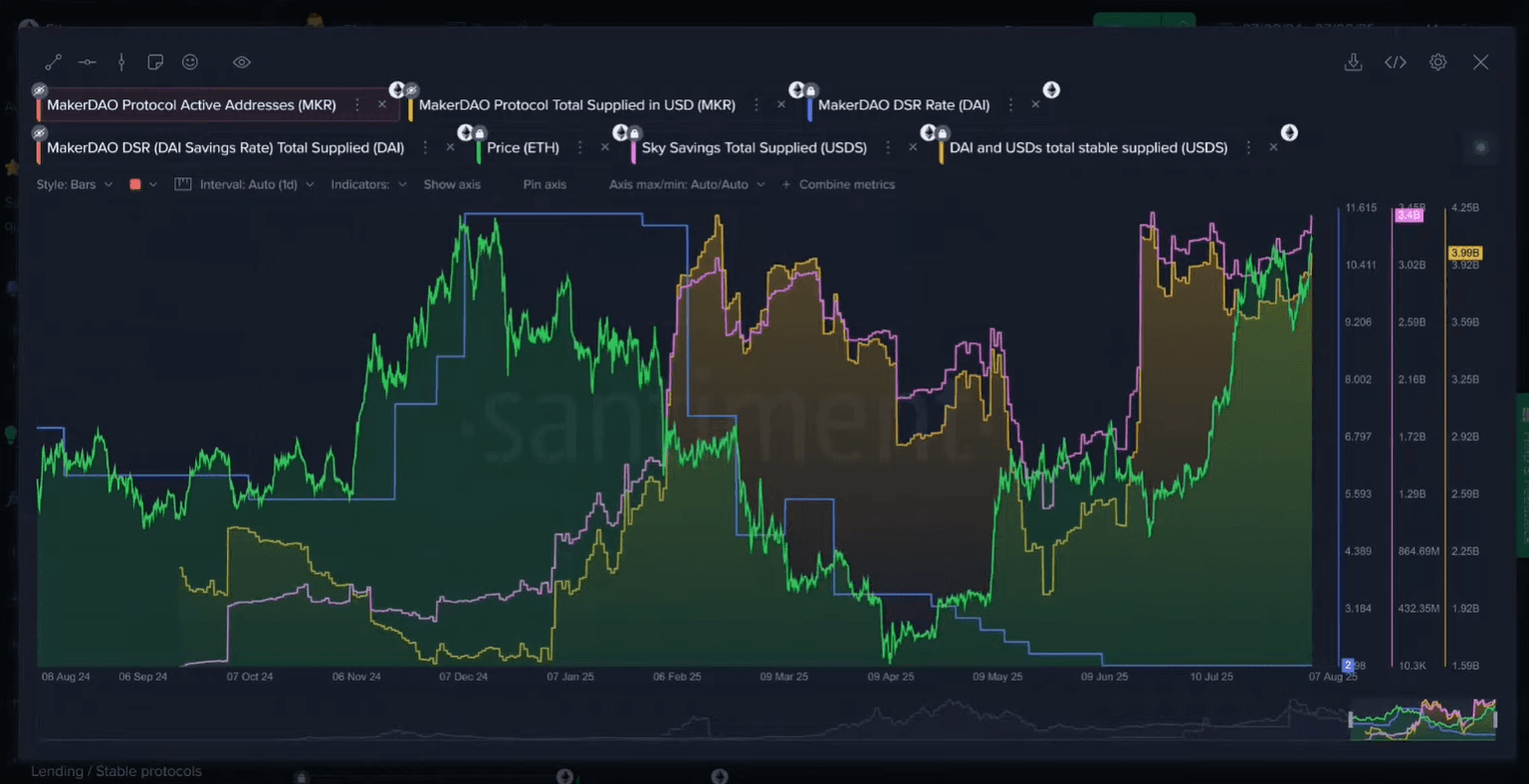Screen dimensions: 1529x784
Task: Open chart settings gear
Action: point(1438,62)
